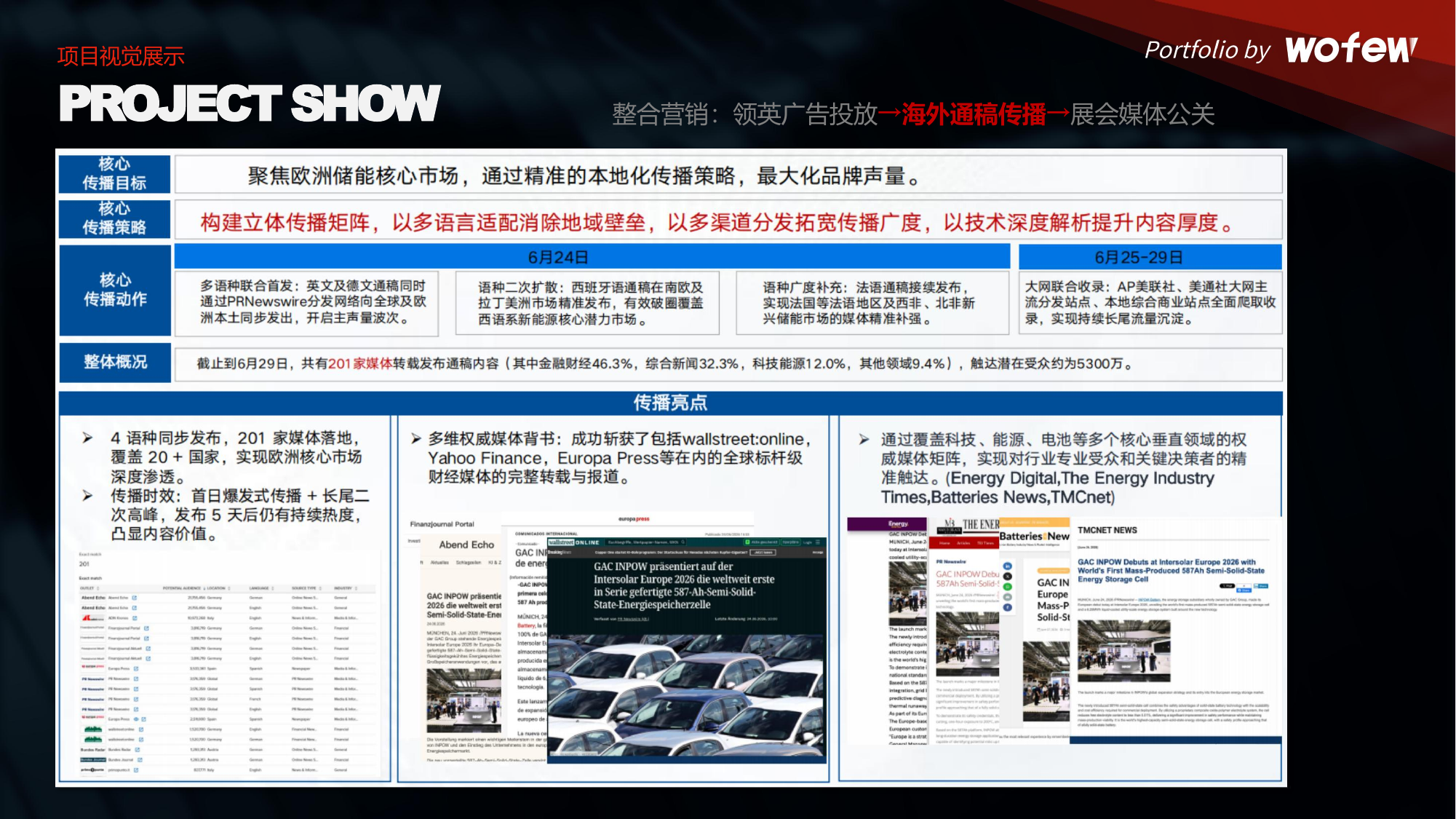1456x819 pixels.
Task: Click the "6月24日" date header
Action: (592, 257)
